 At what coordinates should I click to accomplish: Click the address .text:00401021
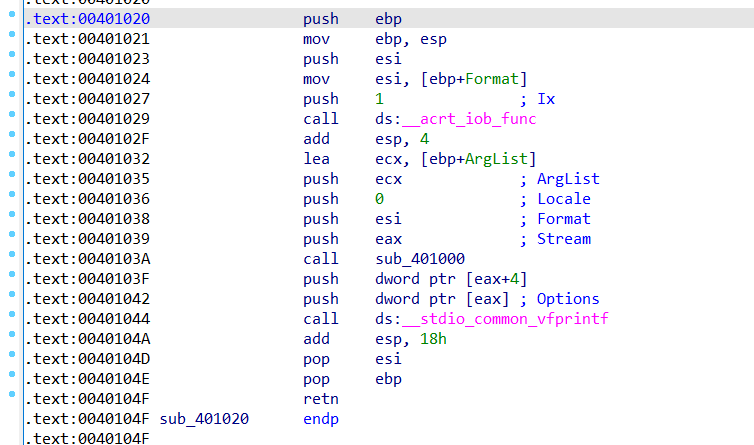click(90, 39)
